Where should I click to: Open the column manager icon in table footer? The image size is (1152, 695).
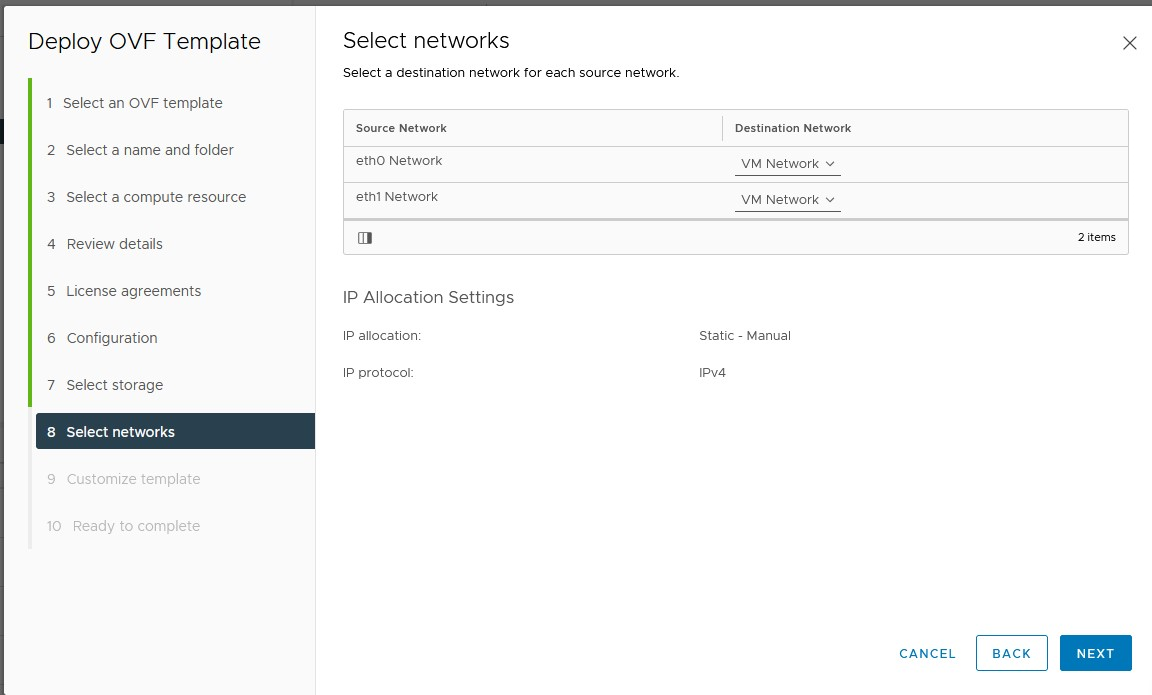point(365,237)
